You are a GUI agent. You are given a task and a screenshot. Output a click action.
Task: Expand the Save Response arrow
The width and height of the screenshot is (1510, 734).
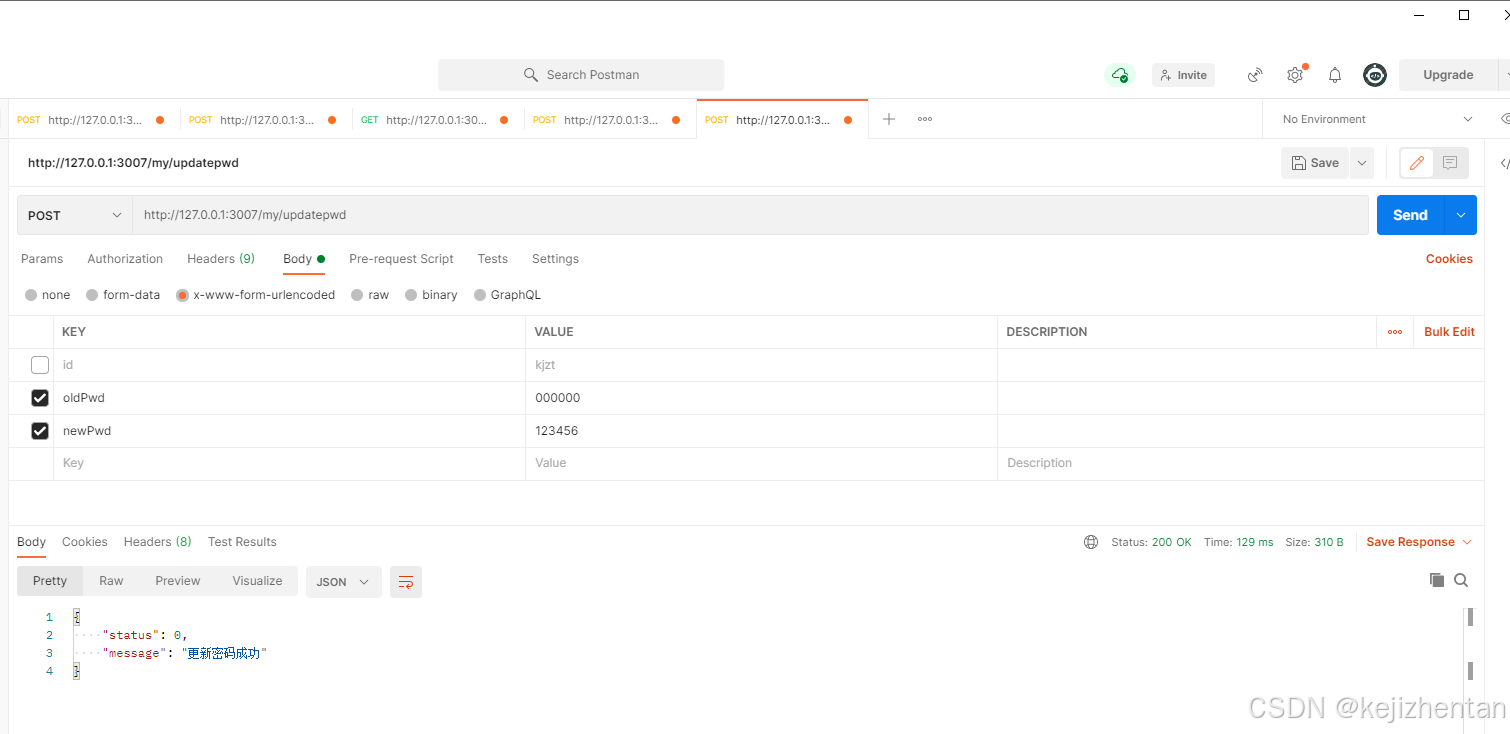click(x=1467, y=542)
